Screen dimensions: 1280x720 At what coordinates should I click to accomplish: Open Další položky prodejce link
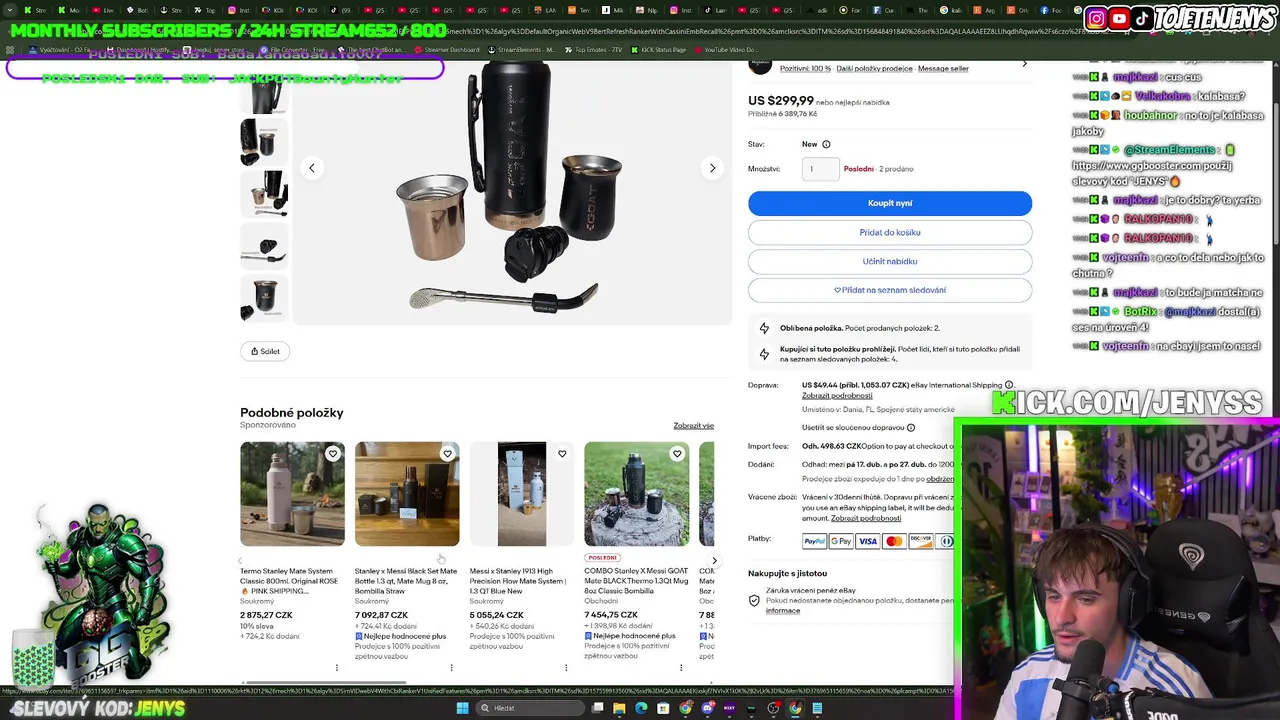point(874,68)
